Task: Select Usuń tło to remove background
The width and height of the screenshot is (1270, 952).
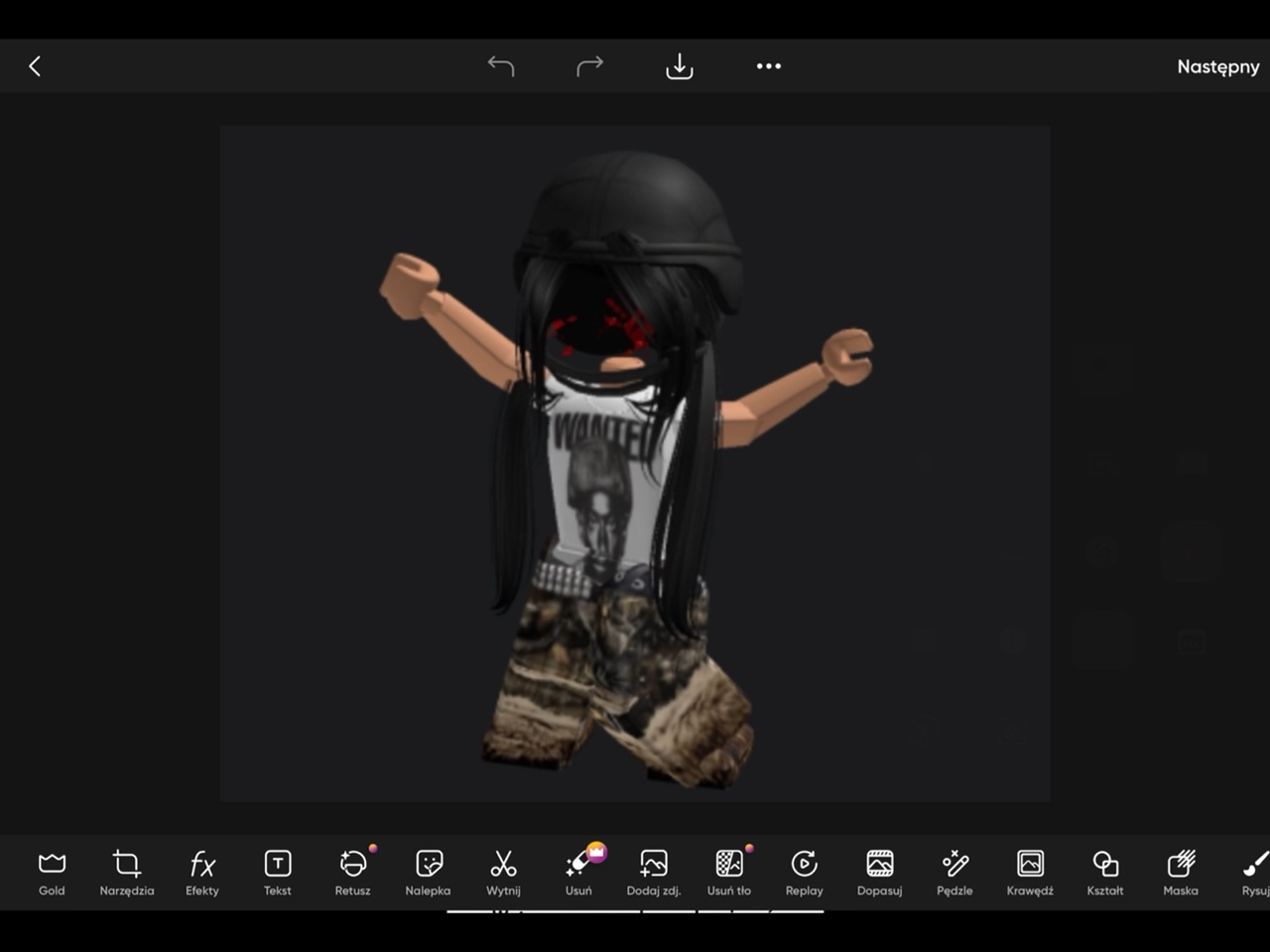Action: point(729,871)
